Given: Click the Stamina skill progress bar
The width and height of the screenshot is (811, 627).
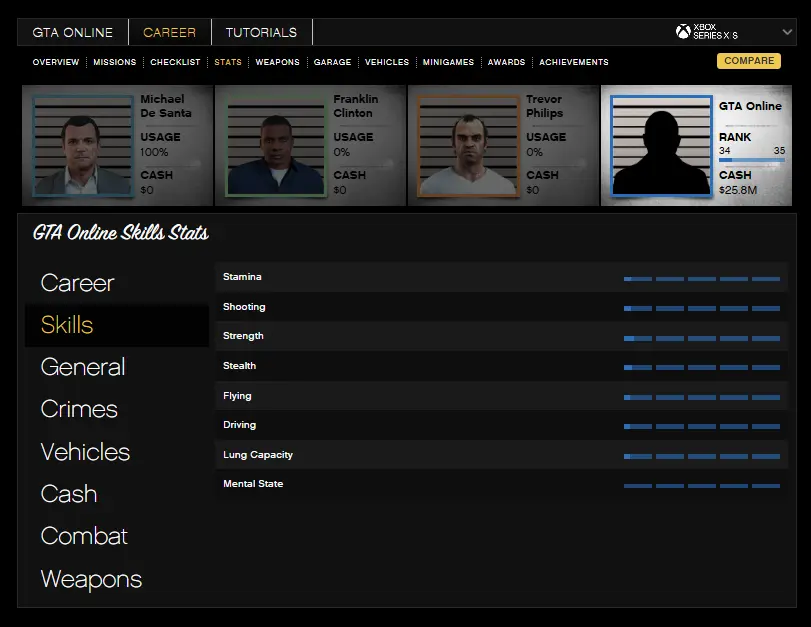Looking at the screenshot, I should pos(701,278).
